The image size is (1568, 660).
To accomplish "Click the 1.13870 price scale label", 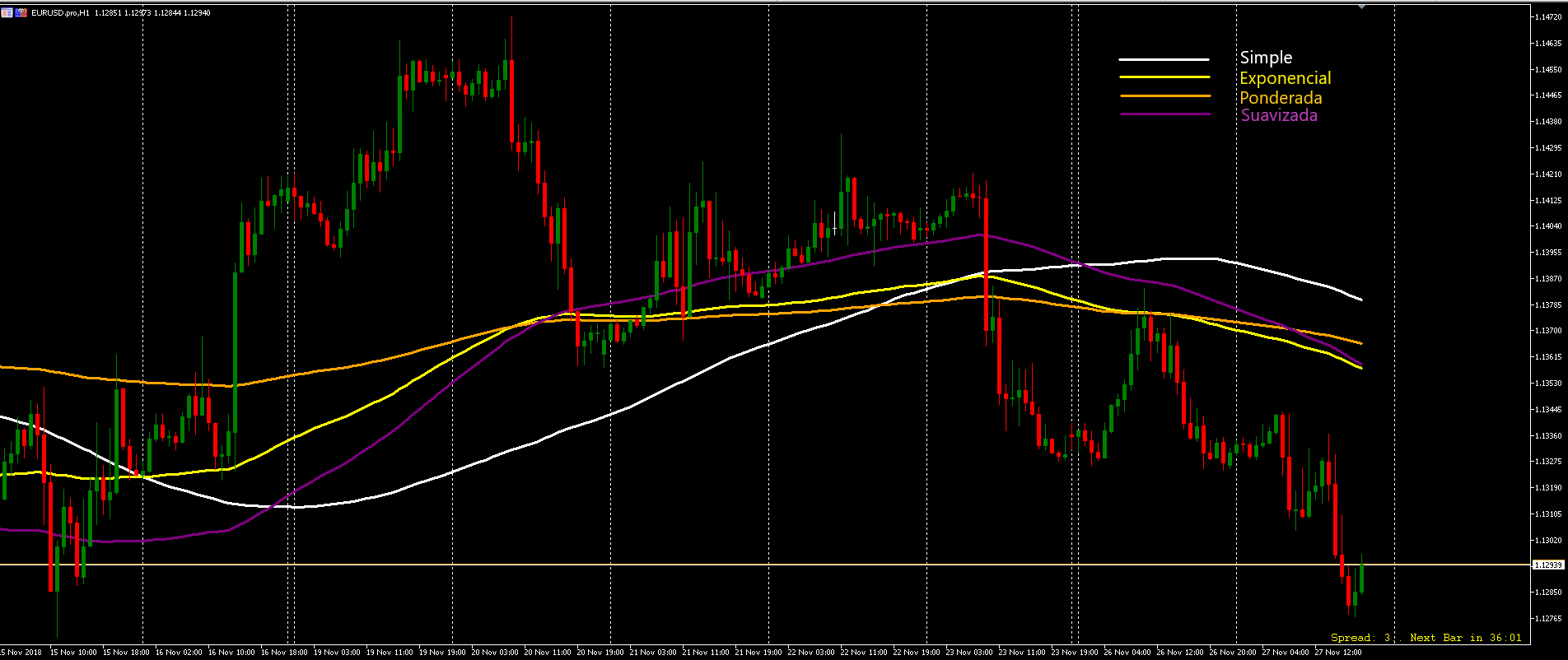I will click(x=1548, y=279).
